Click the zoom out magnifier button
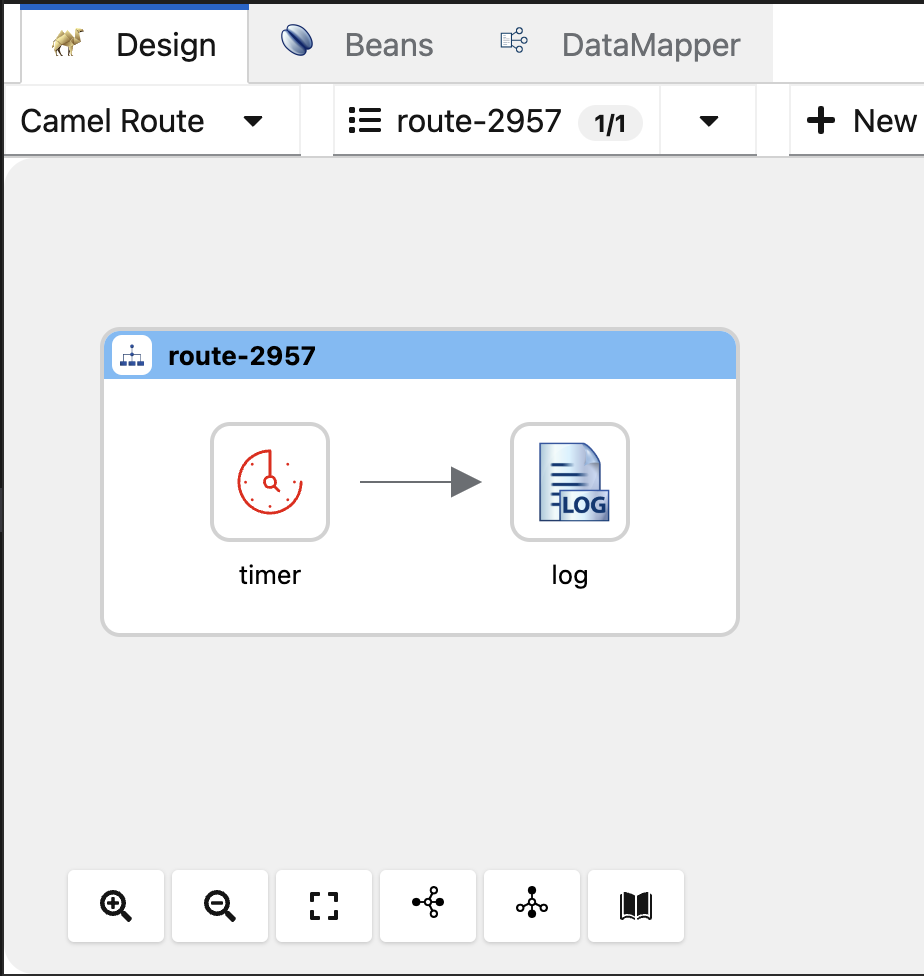 pyautogui.click(x=220, y=906)
